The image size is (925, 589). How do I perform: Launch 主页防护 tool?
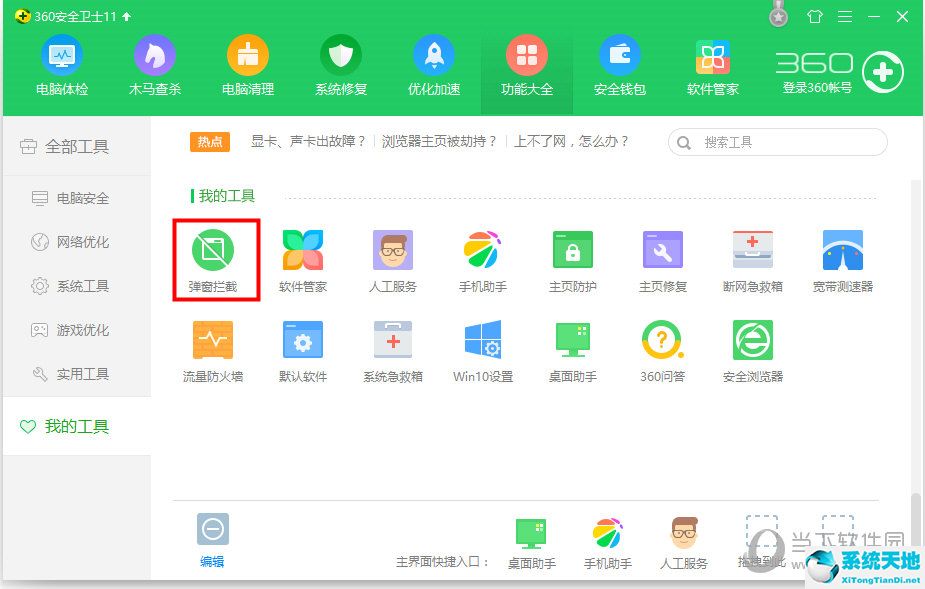tap(573, 260)
